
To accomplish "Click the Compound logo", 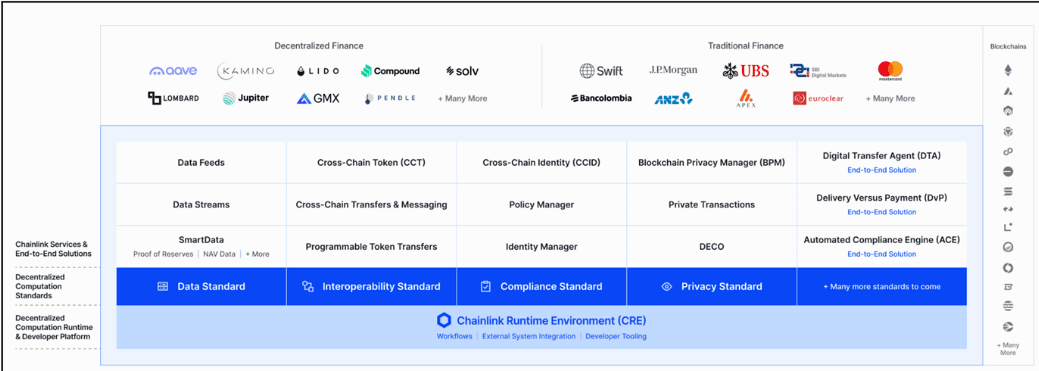I will point(390,71).
